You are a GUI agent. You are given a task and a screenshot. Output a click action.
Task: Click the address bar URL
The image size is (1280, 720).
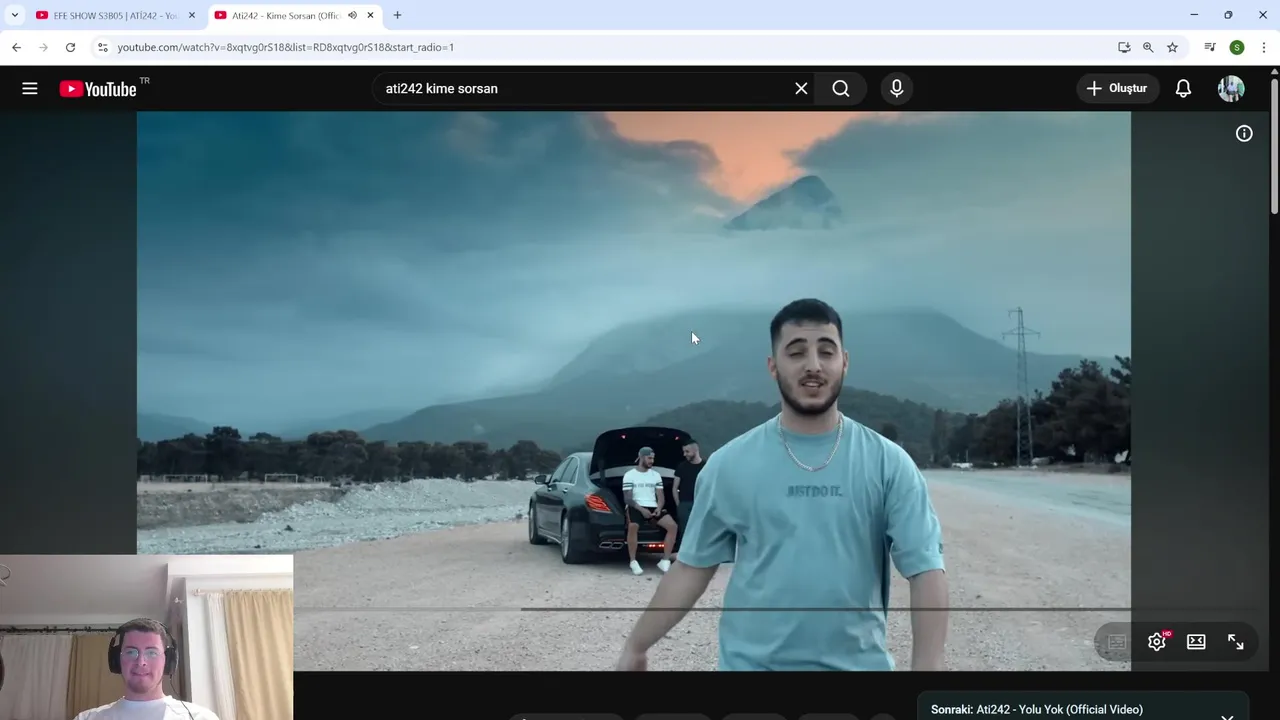285,47
